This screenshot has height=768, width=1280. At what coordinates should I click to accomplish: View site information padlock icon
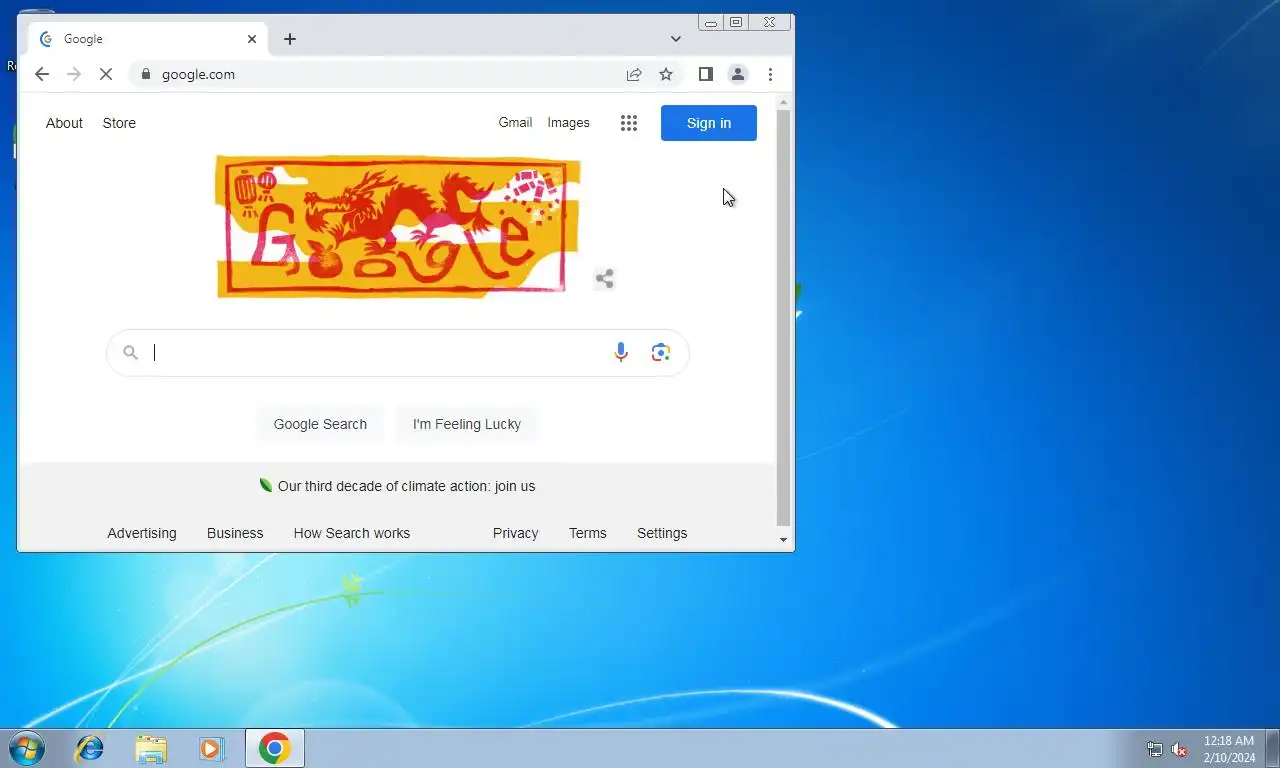point(146,74)
